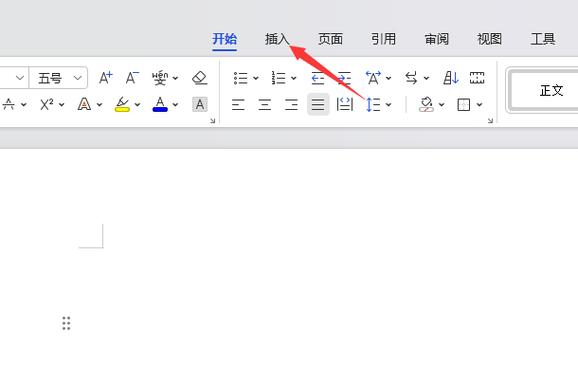
Task: Open the sort icon
Action: coord(450,78)
